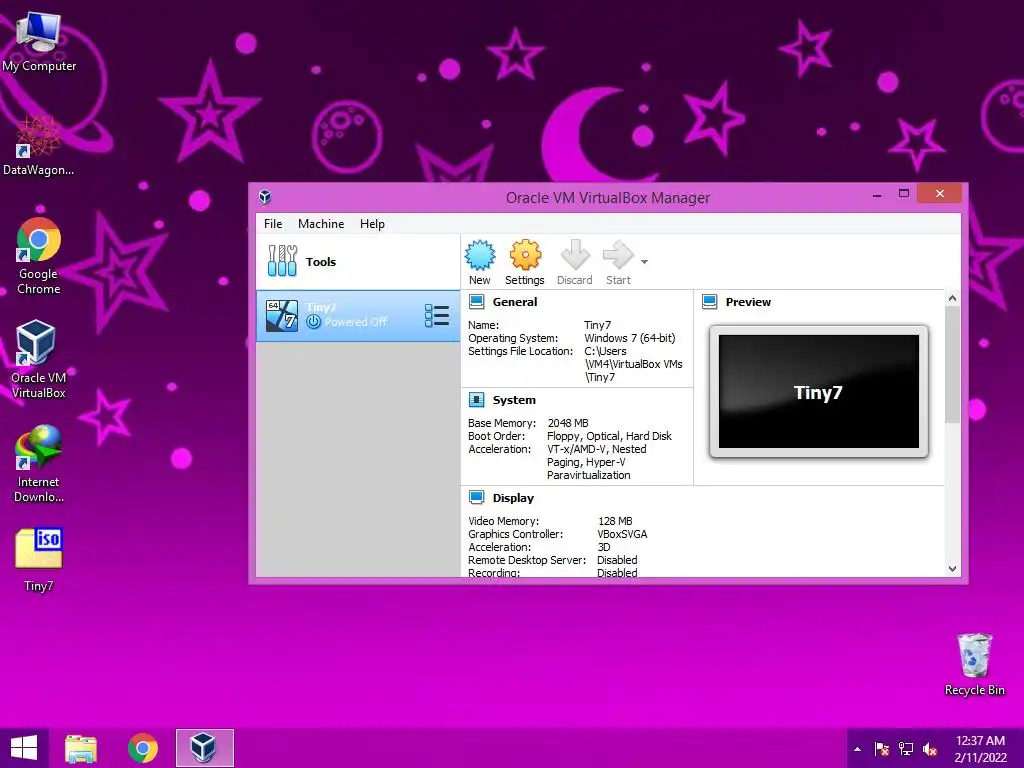Click the Display section monitor icon
The height and width of the screenshot is (768, 1024).
click(477, 498)
